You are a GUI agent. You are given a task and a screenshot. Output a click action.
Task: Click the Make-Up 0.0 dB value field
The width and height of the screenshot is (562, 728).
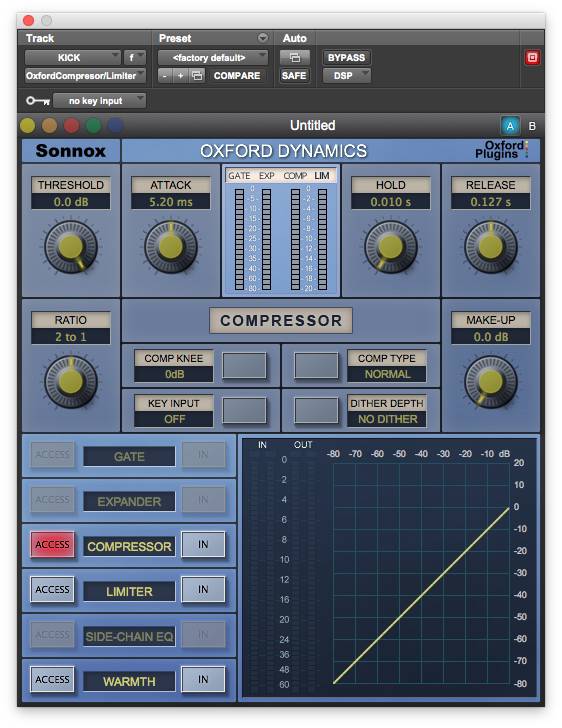click(490, 337)
